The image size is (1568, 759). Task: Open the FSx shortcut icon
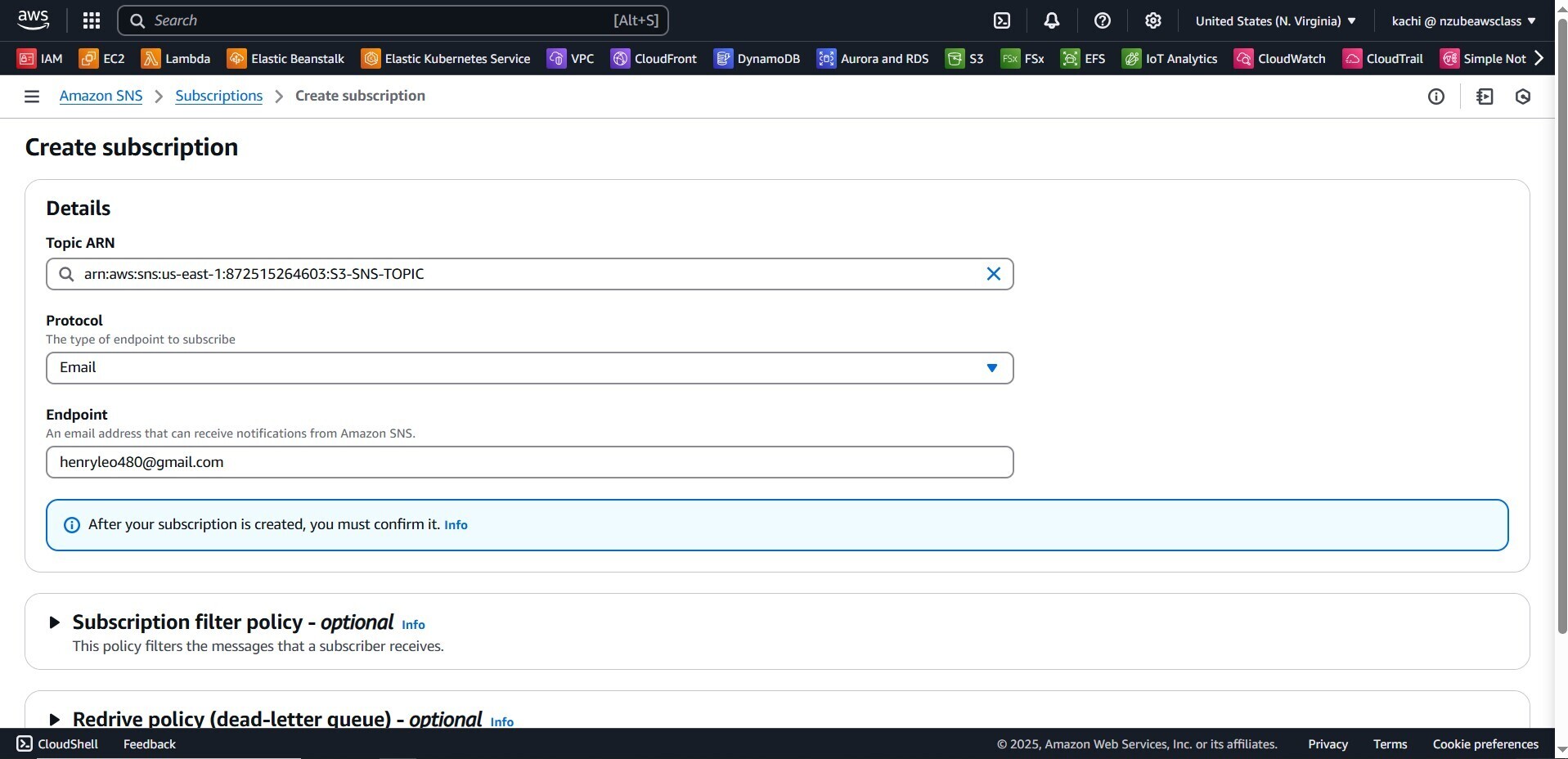coord(1009,58)
